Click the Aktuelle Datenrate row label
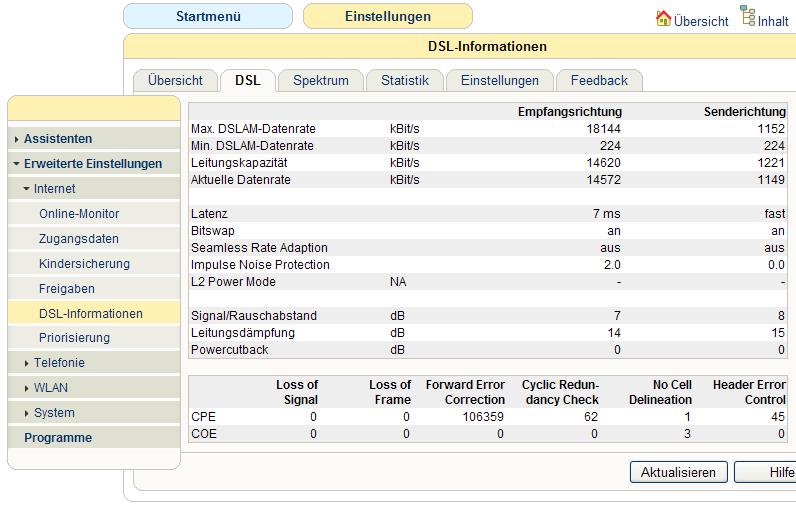Screen dimensions: 796x507 point(241,180)
